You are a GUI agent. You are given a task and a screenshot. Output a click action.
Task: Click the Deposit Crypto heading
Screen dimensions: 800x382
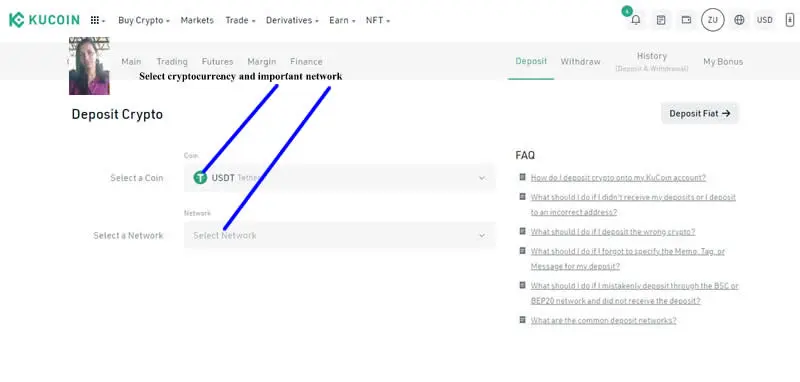click(x=117, y=114)
